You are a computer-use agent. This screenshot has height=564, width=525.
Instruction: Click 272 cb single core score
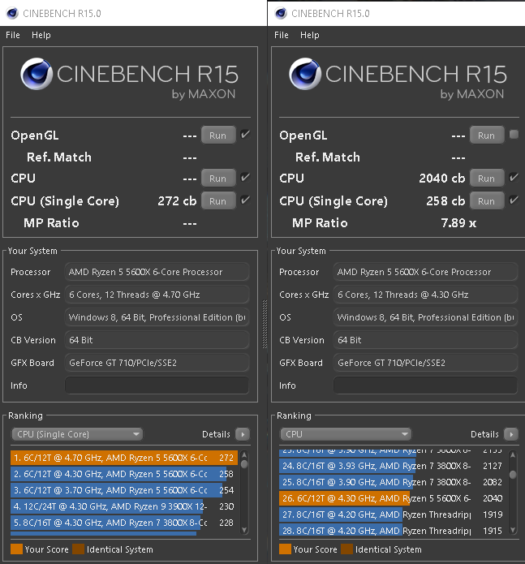pos(177,201)
